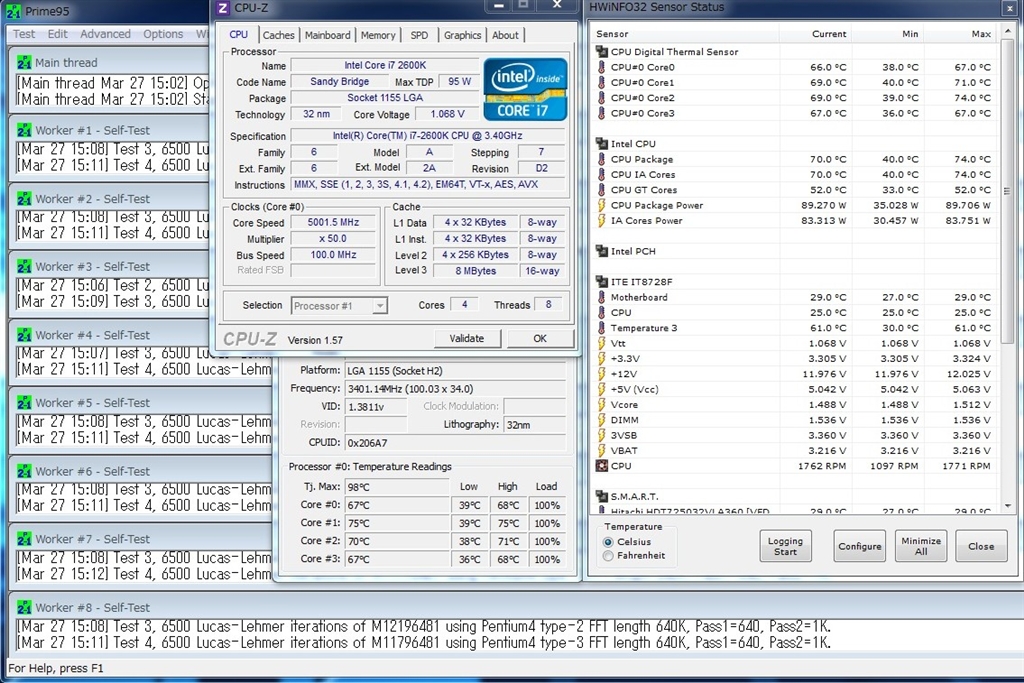Click the Configure button in HWiNFO32
Viewport: 1024px width, 683px height.
(x=859, y=546)
